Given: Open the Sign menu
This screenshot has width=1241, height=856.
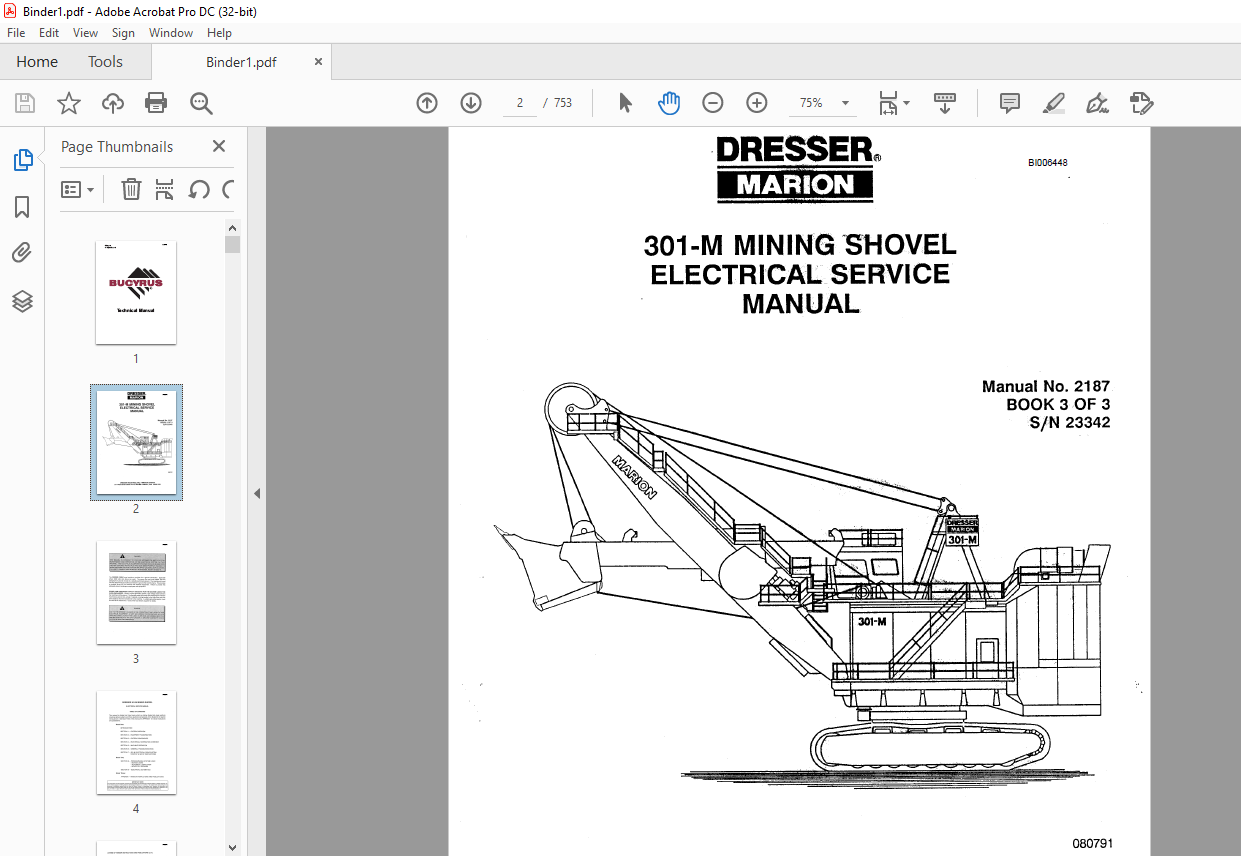Looking at the screenshot, I should 124,33.
